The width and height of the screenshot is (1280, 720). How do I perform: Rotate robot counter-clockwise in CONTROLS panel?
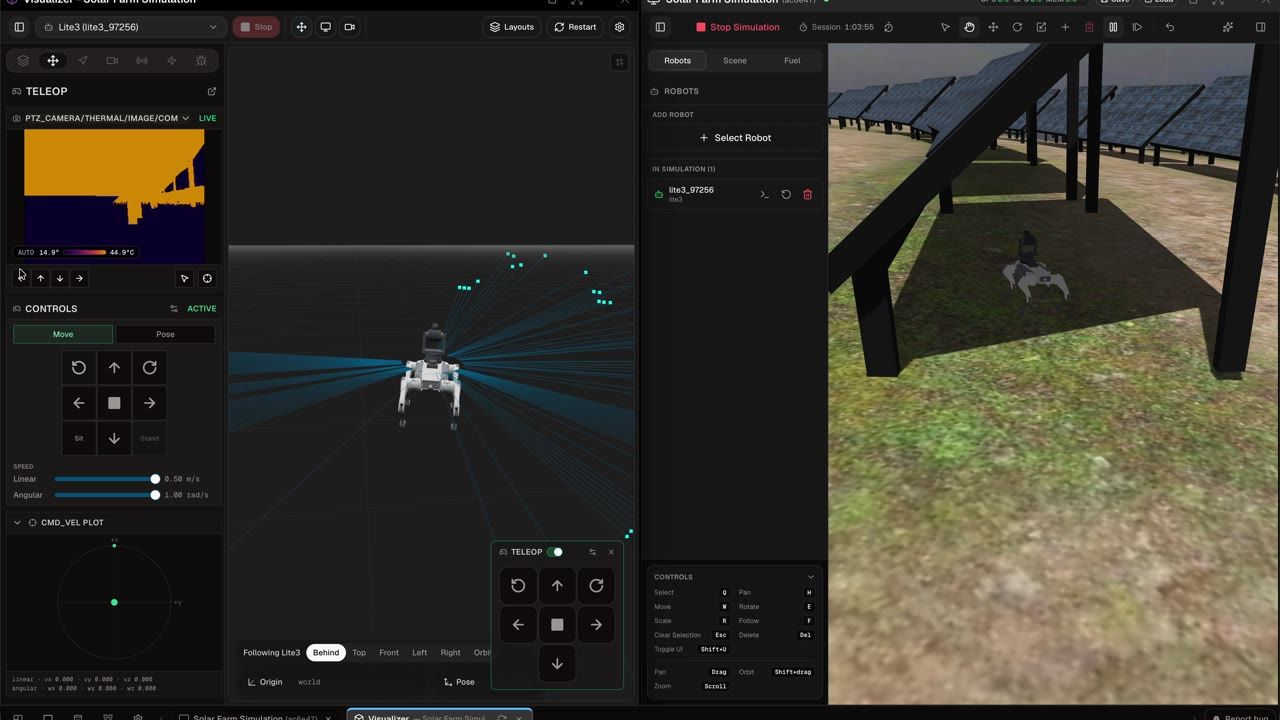pos(79,368)
